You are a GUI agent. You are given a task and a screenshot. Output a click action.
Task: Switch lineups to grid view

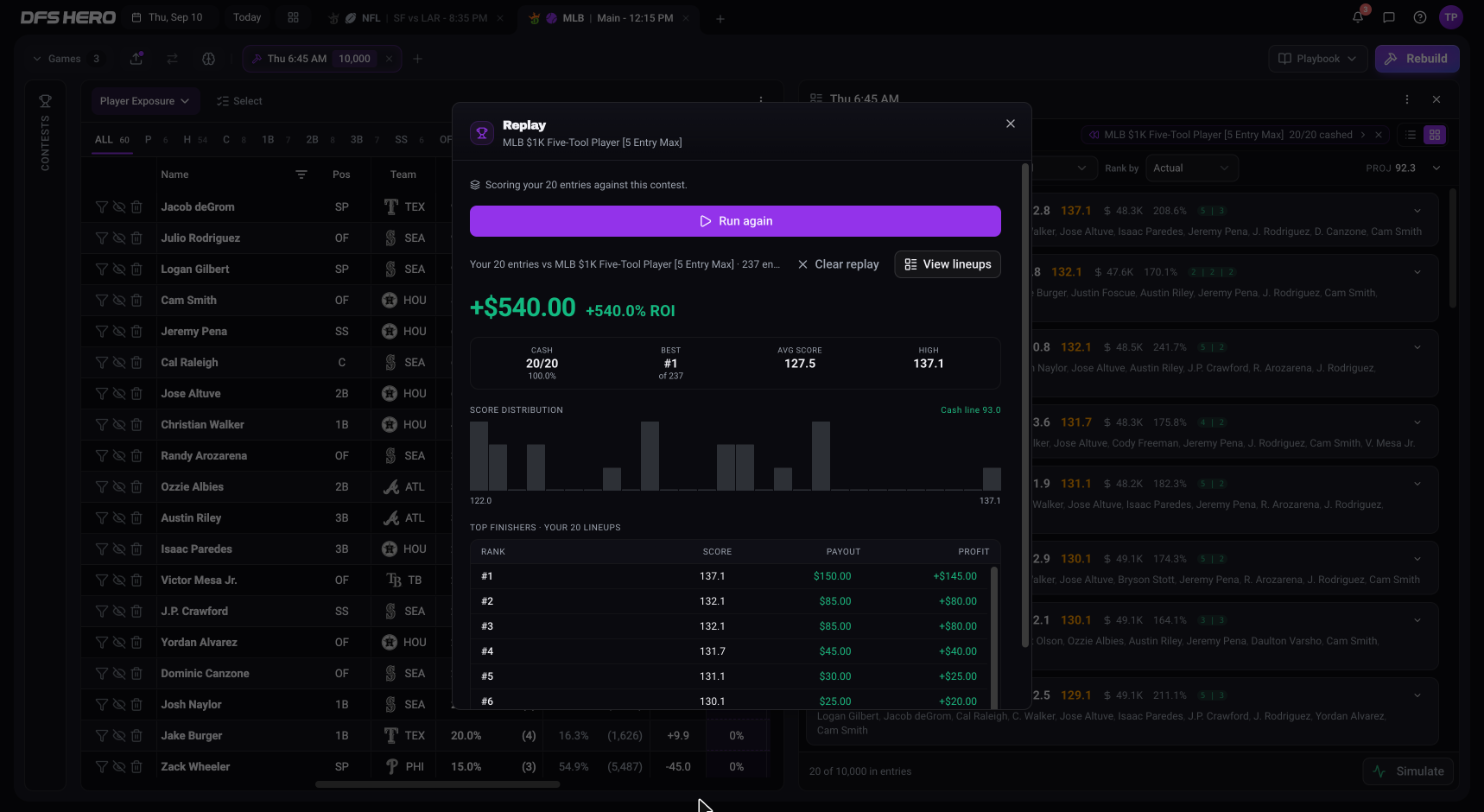coord(1434,135)
